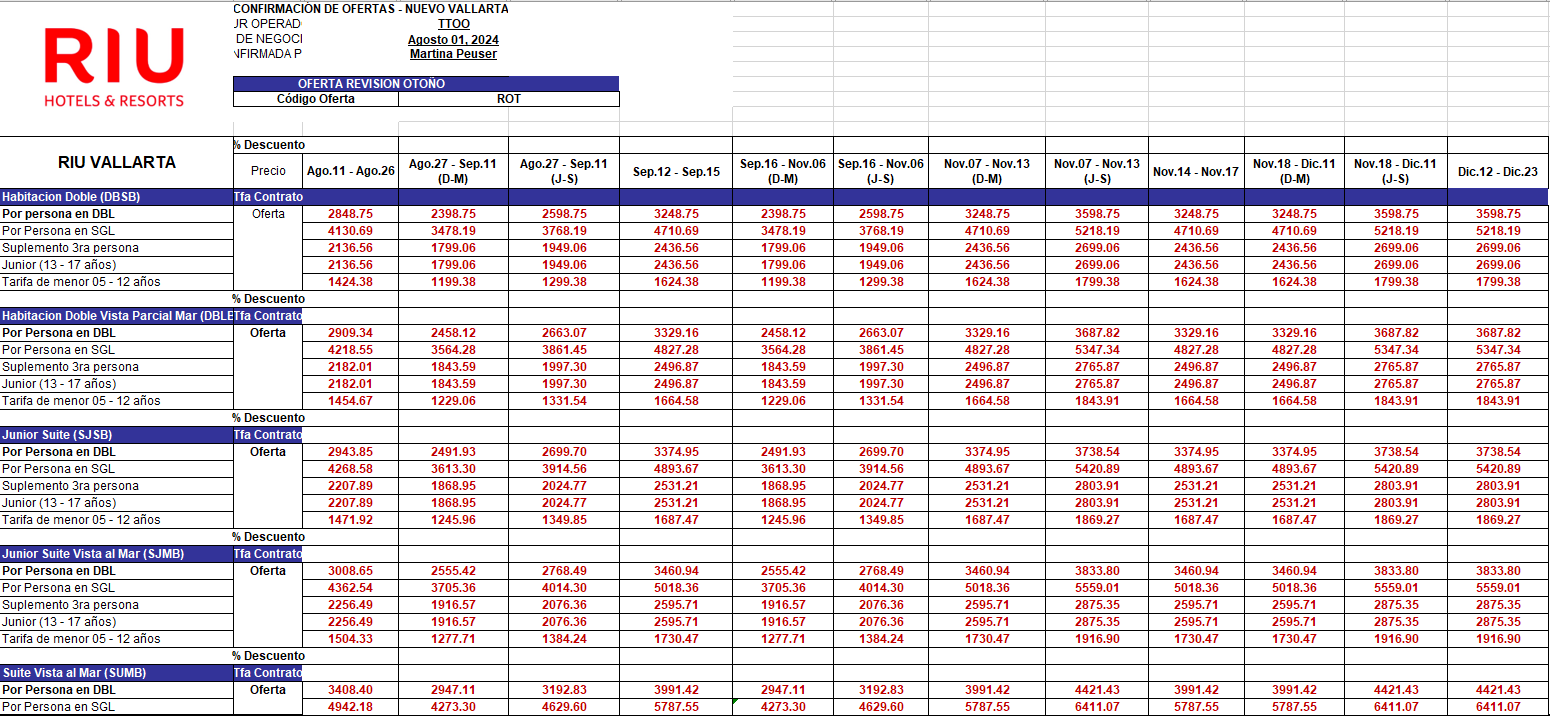Click 'Tfa Contrato' beside Suite Vista al Mar (SUMB)
This screenshot has height=716, width=1550.
[x=268, y=673]
